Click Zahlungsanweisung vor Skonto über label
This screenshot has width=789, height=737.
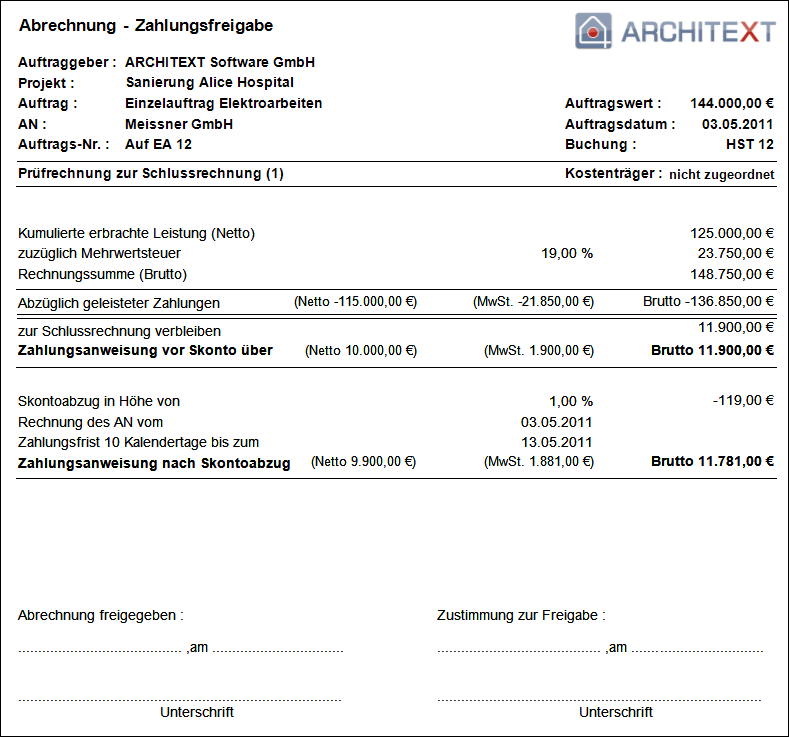(145, 351)
